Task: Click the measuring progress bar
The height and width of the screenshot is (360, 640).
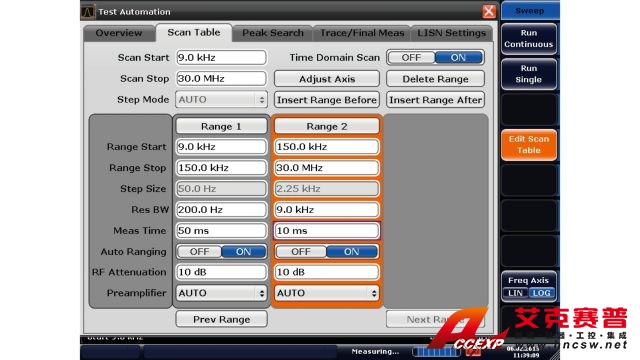Action: [x=436, y=351]
